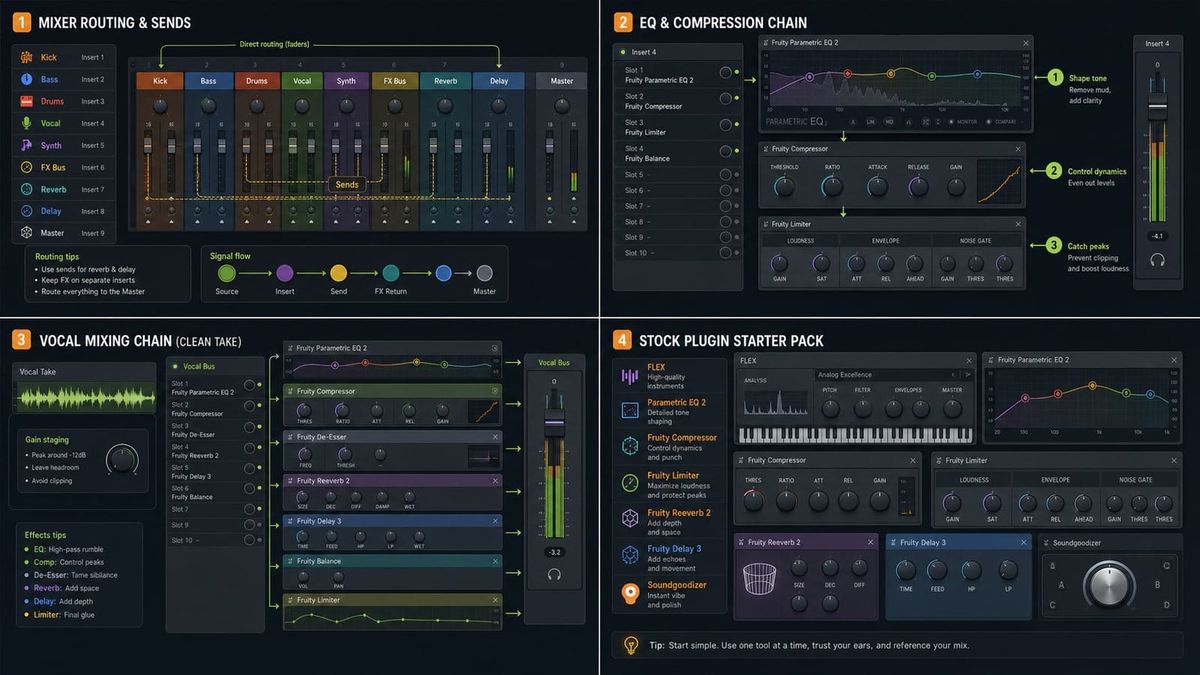Viewport: 1200px width, 675px height.
Task: Select the Kick mixer track header
Action: [x=160, y=81]
